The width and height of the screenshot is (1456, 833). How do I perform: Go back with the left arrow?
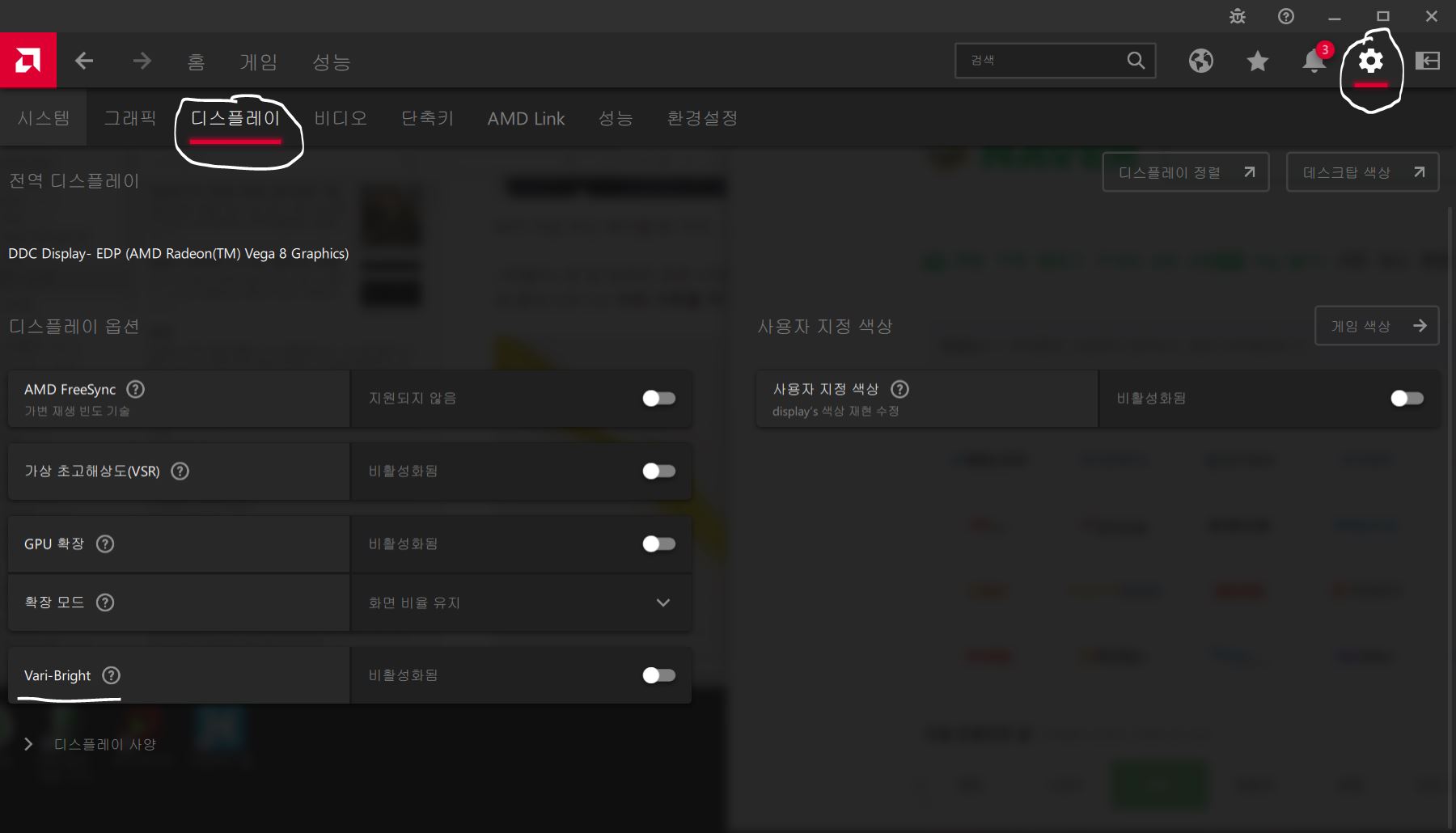[84, 61]
